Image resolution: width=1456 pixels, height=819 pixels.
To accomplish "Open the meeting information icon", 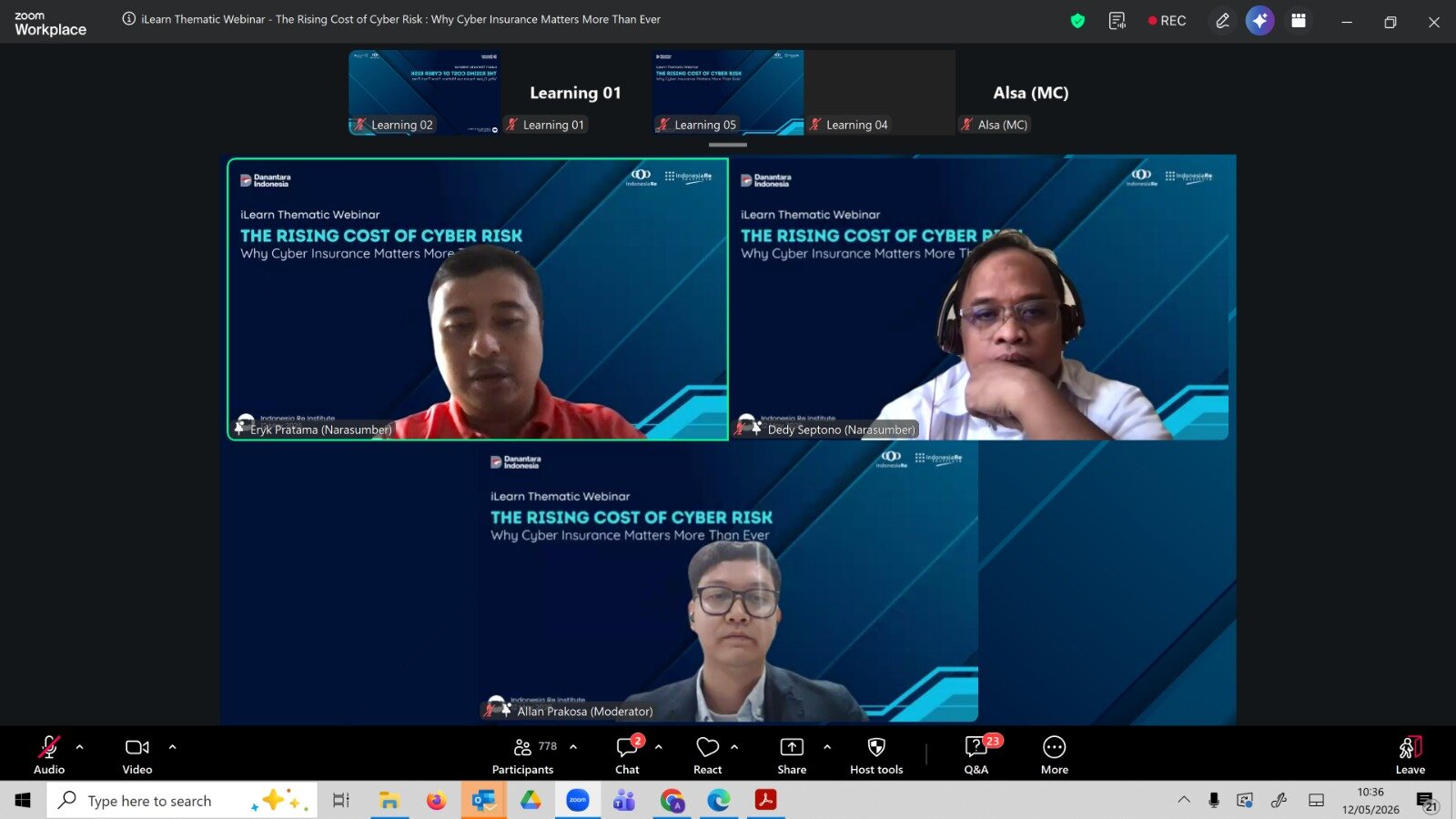I will 129,19.
